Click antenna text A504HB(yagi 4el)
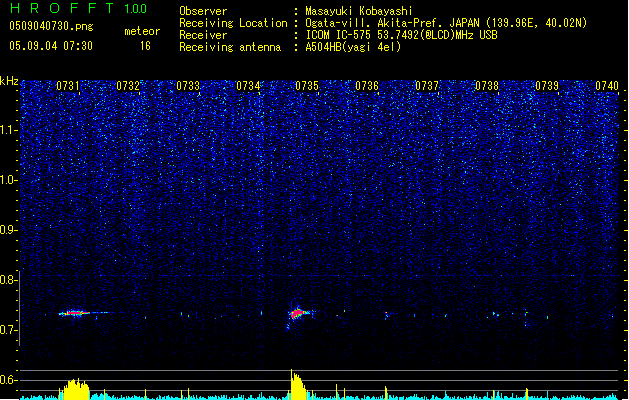Image resolution: width=629 pixels, height=400 pixels. 353,47
